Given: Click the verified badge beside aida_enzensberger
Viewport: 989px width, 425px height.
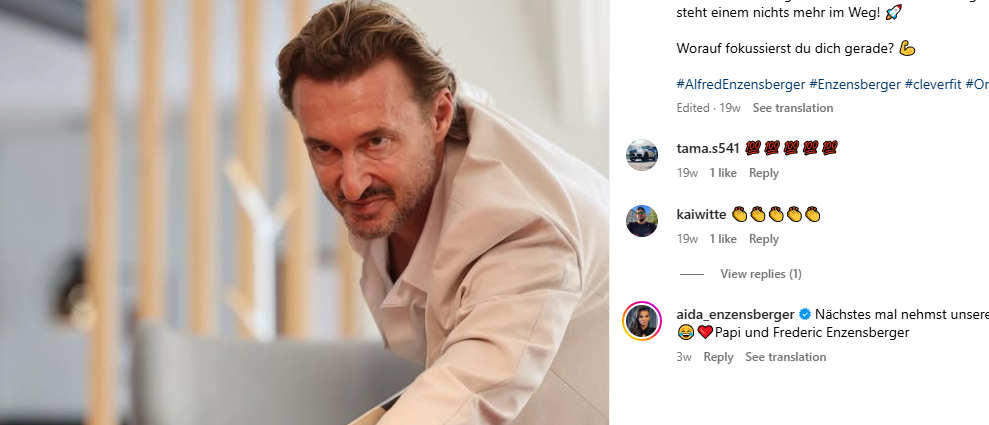Looking at the screenshot, I should [805, 314].
